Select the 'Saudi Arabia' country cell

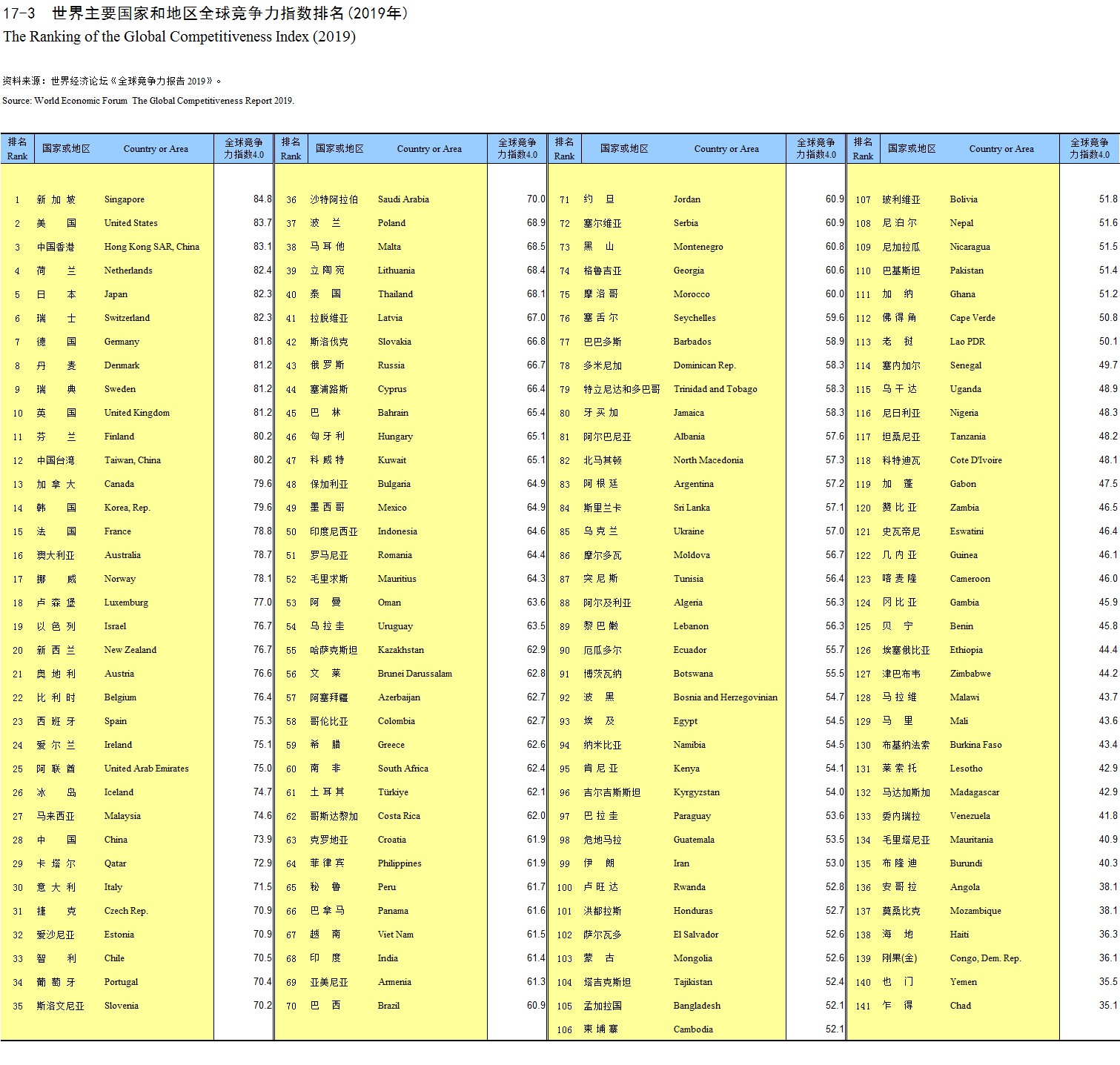pos(403,199)
